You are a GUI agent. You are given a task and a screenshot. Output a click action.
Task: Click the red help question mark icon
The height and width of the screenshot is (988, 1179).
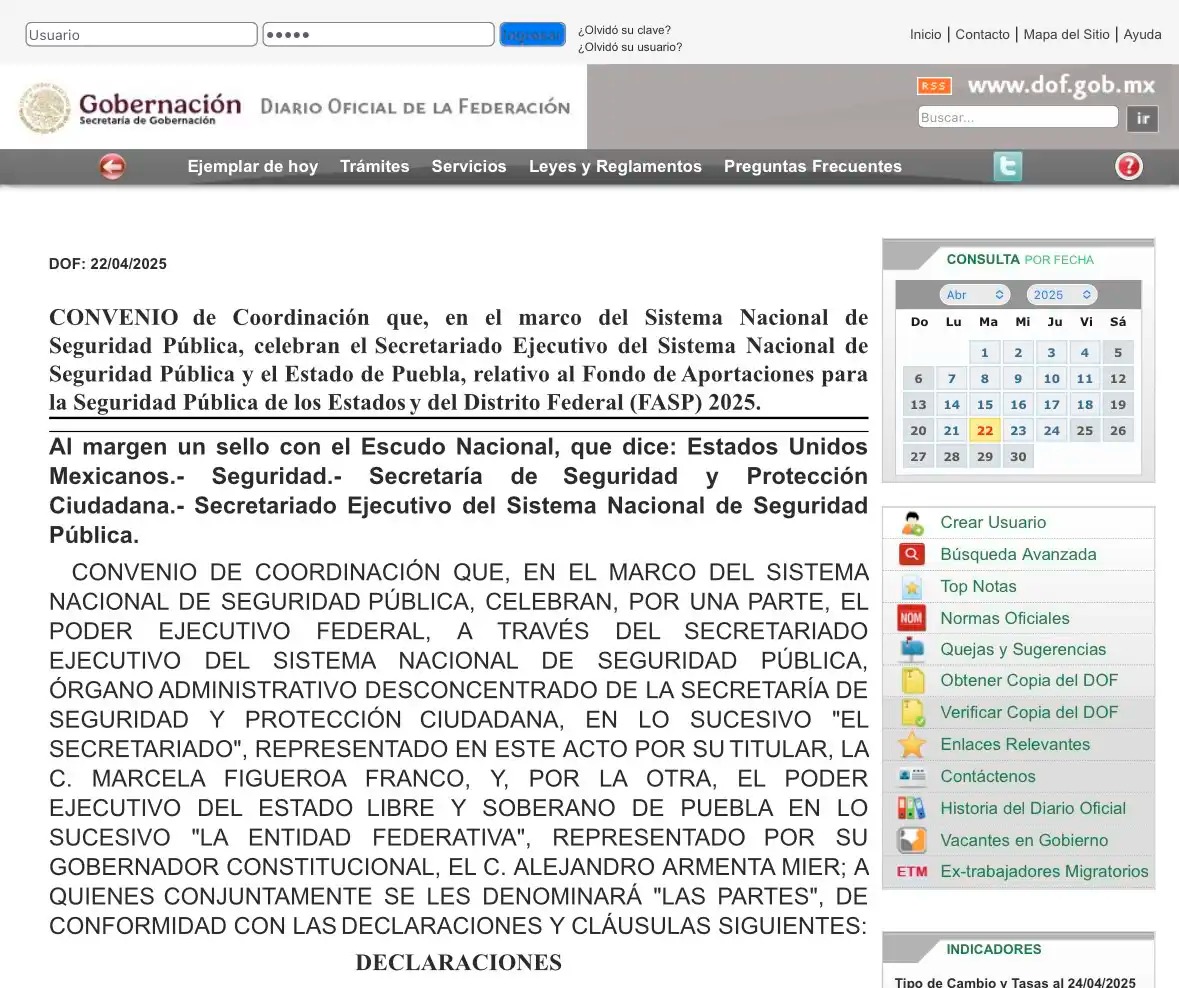tap(1129, 166)
